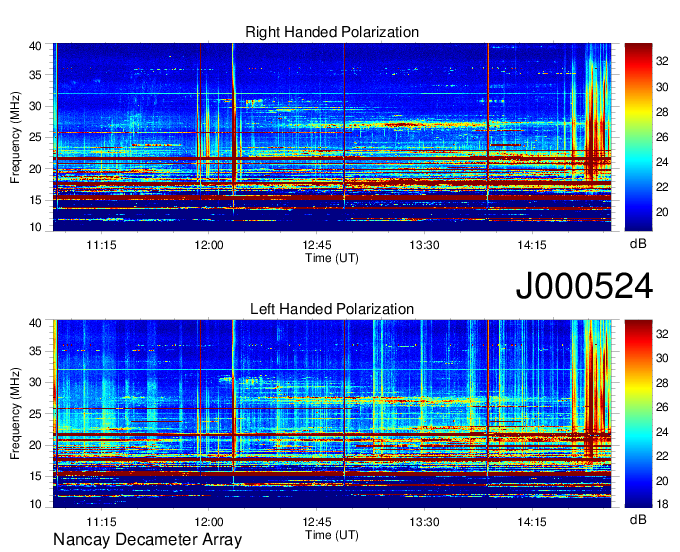Click the 30 MHz tick label on the upper plot
The image size is (680, 552).
(35, 106)
